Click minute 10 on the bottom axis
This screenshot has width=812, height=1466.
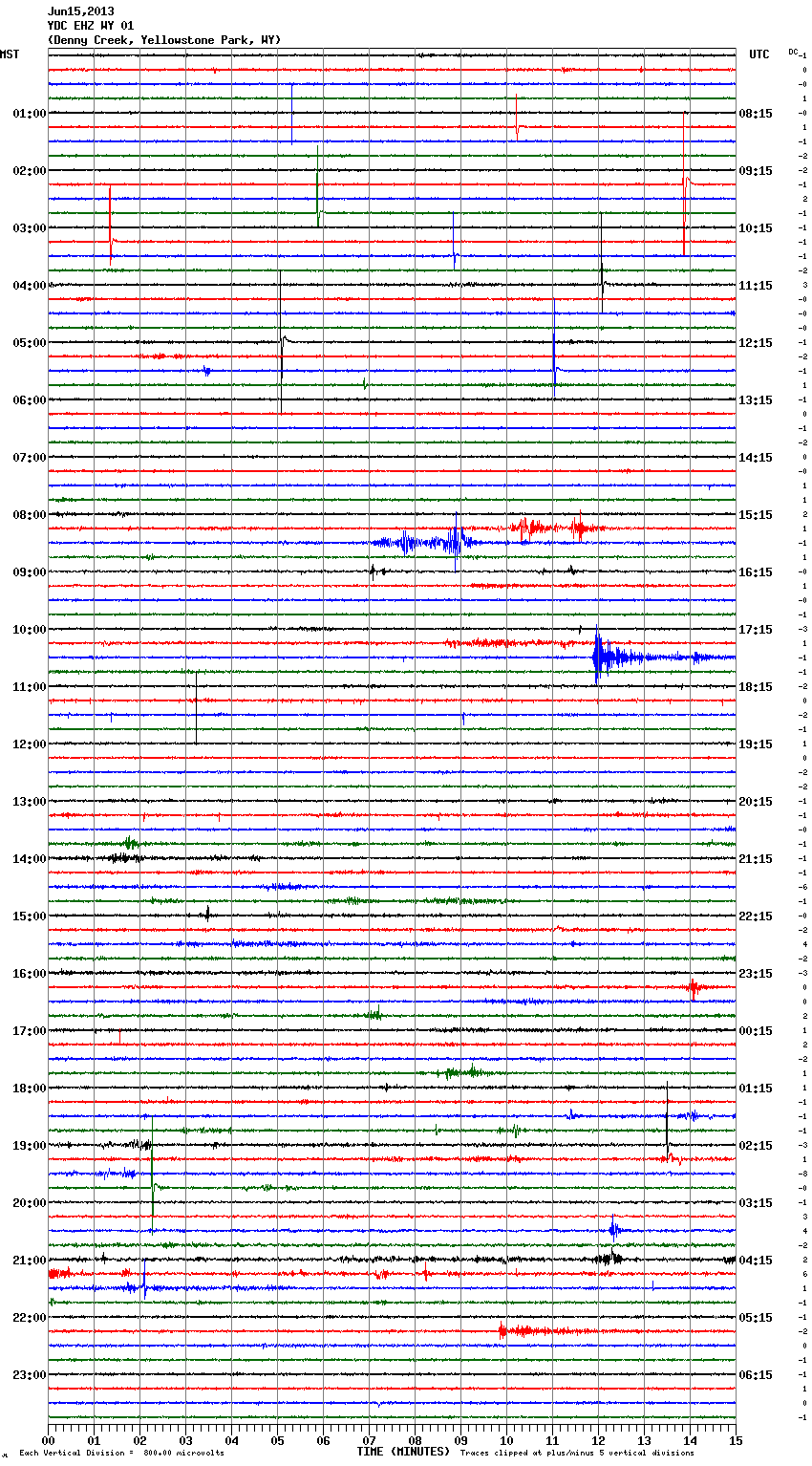click(x=507, y=1440)
